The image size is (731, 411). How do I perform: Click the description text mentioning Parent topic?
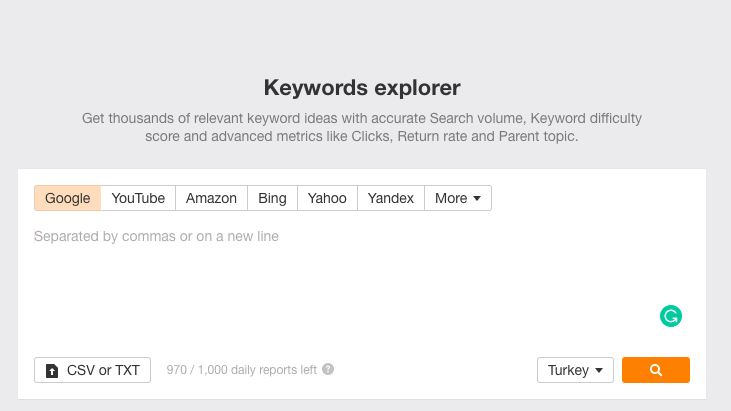362,127
